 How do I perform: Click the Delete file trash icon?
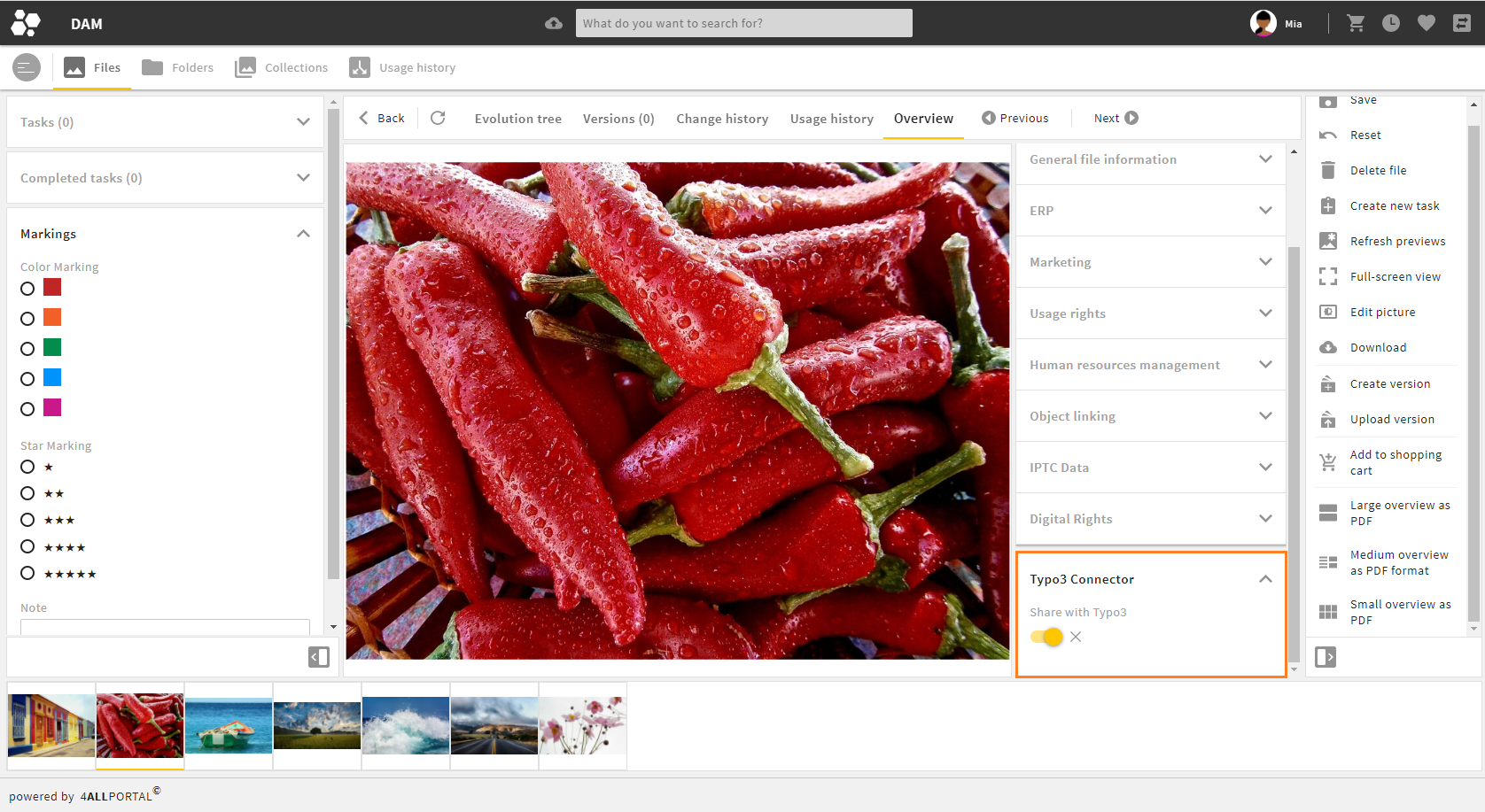1328,170
